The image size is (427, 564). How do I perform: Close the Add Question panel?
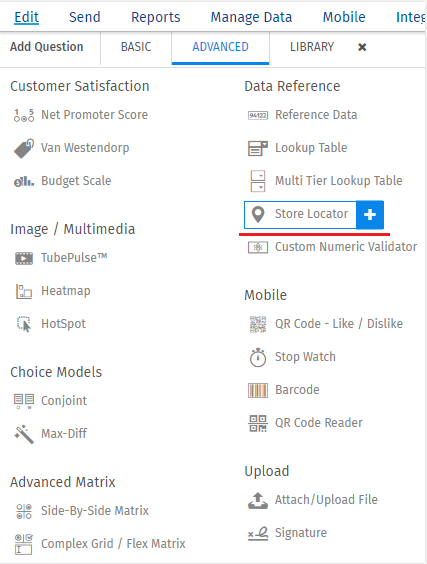362,47
